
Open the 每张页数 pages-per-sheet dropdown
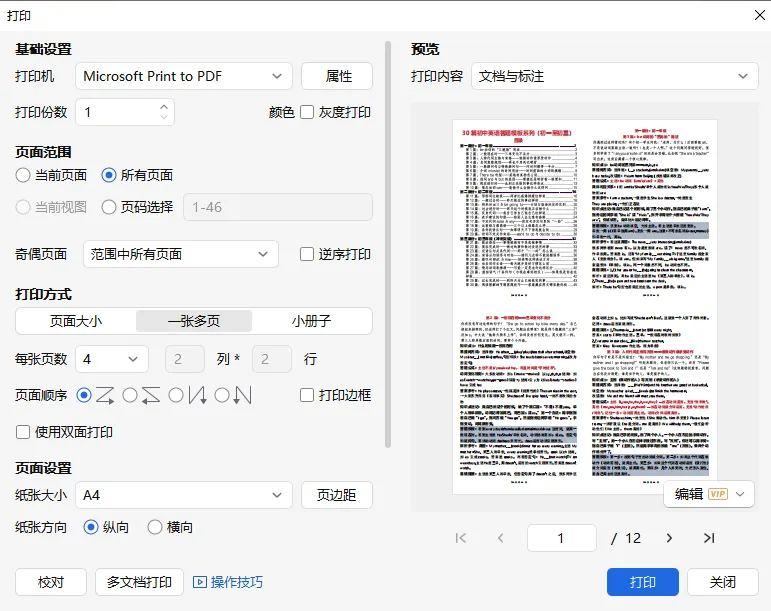[x=112, y=359]
